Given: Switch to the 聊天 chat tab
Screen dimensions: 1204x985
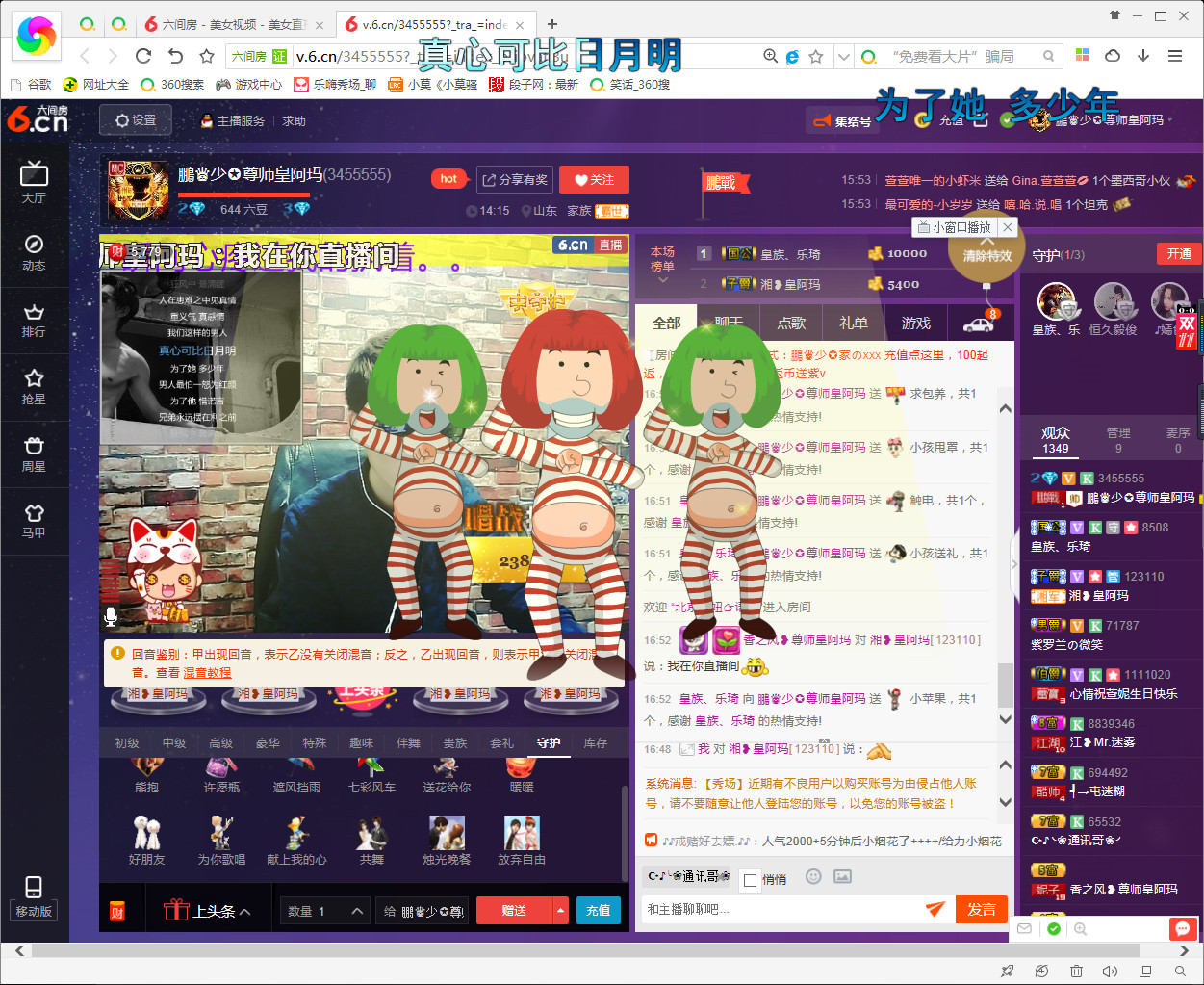Looking at the screenshot, I should coord(729,323).
